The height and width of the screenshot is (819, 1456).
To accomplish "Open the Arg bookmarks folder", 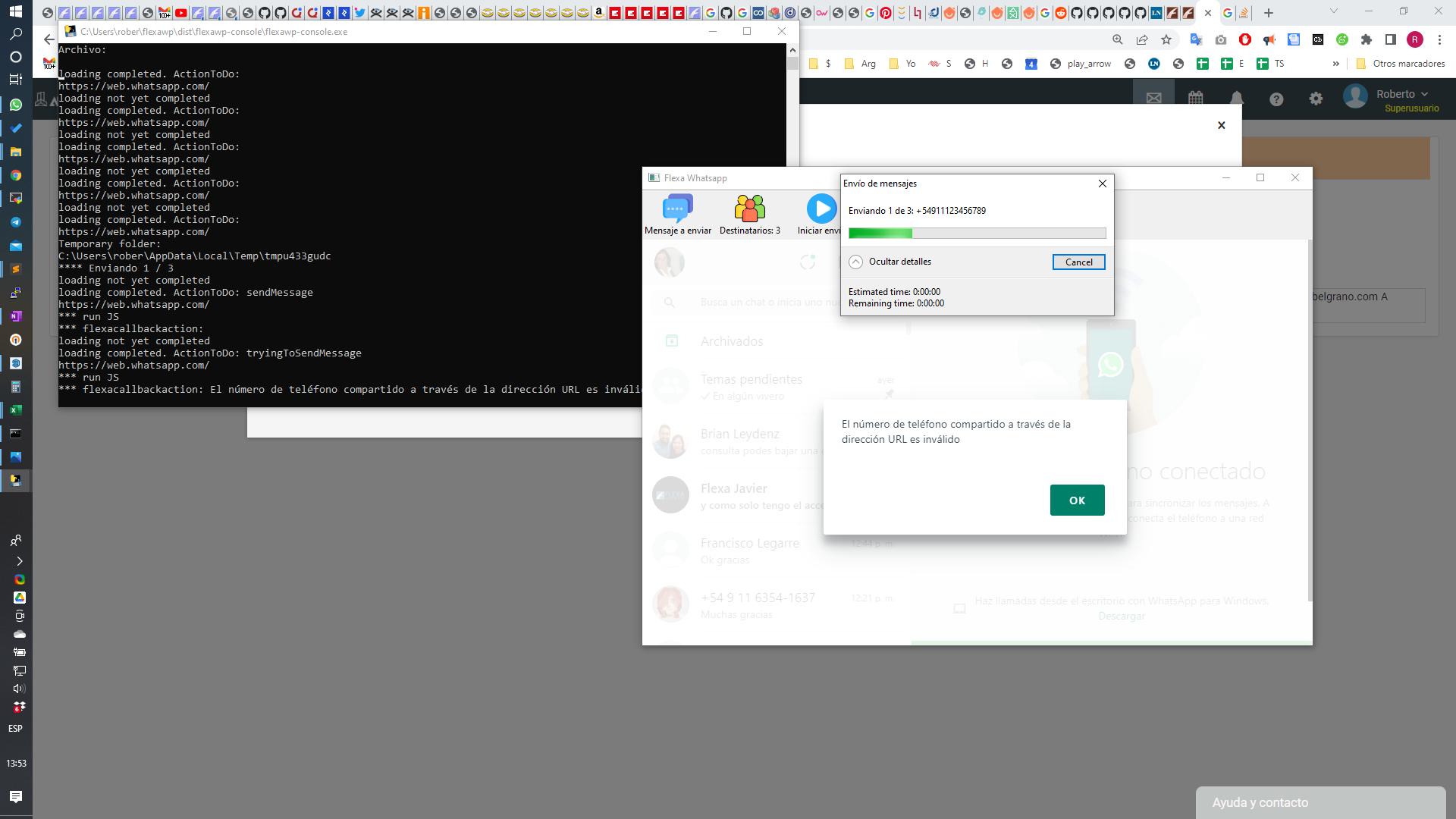I will 860,64.
